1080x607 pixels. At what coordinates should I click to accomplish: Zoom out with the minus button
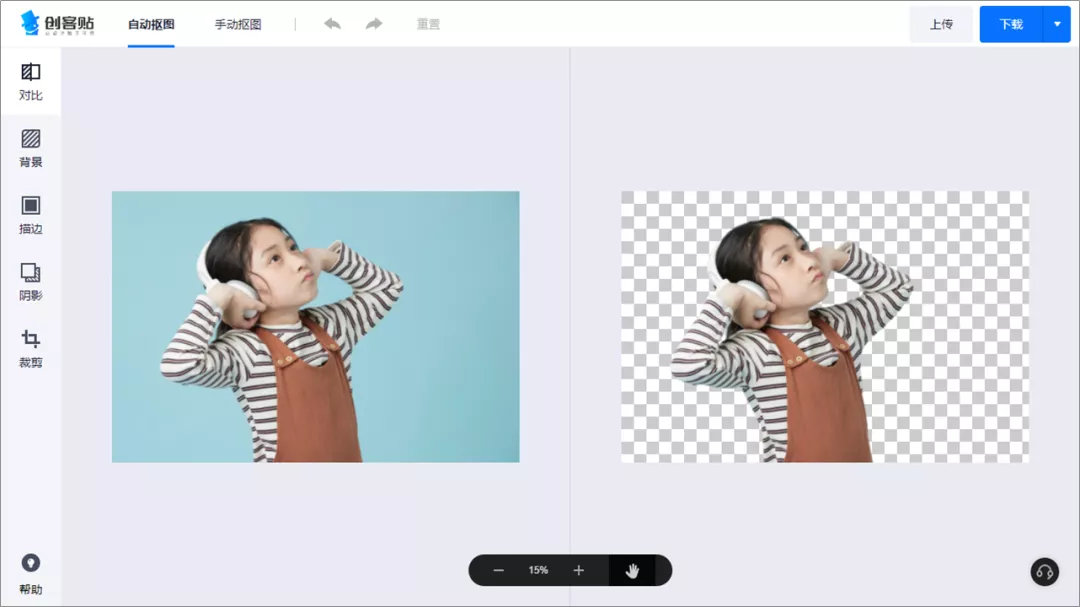[498, 570]
